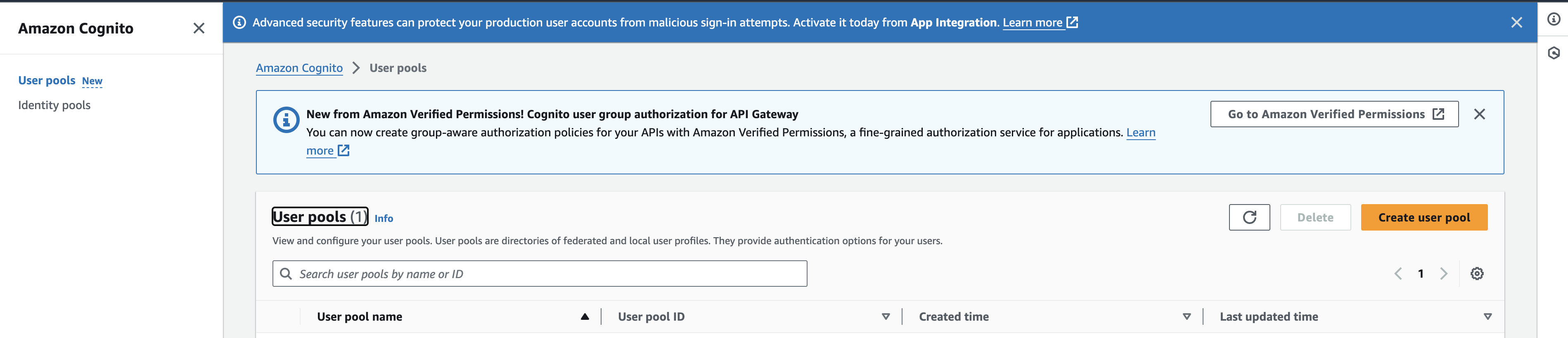This screenshot has width=1568, height=338.
Task: Open the info panel icon at right edge
Action: tap(1554, 19)
